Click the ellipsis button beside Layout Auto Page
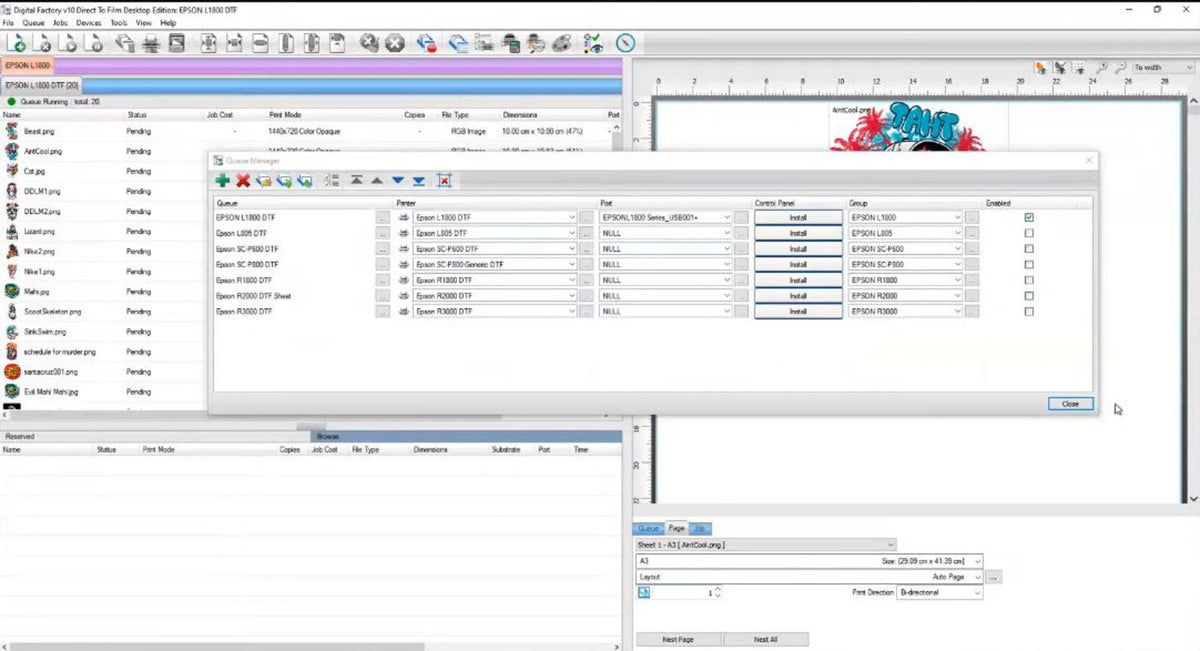The image size is (1200, 651). coord(992,577)
